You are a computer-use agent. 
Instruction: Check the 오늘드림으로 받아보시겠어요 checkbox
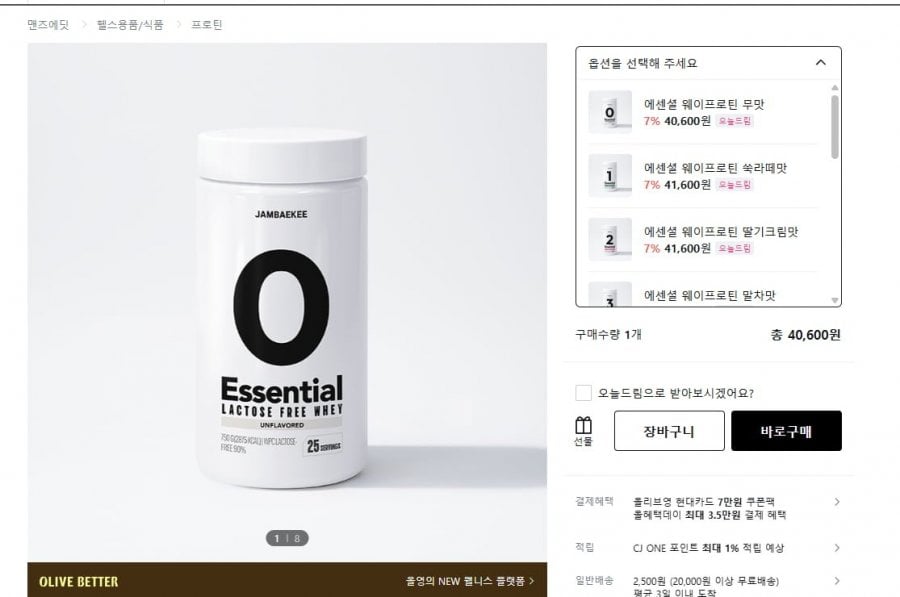583,393
